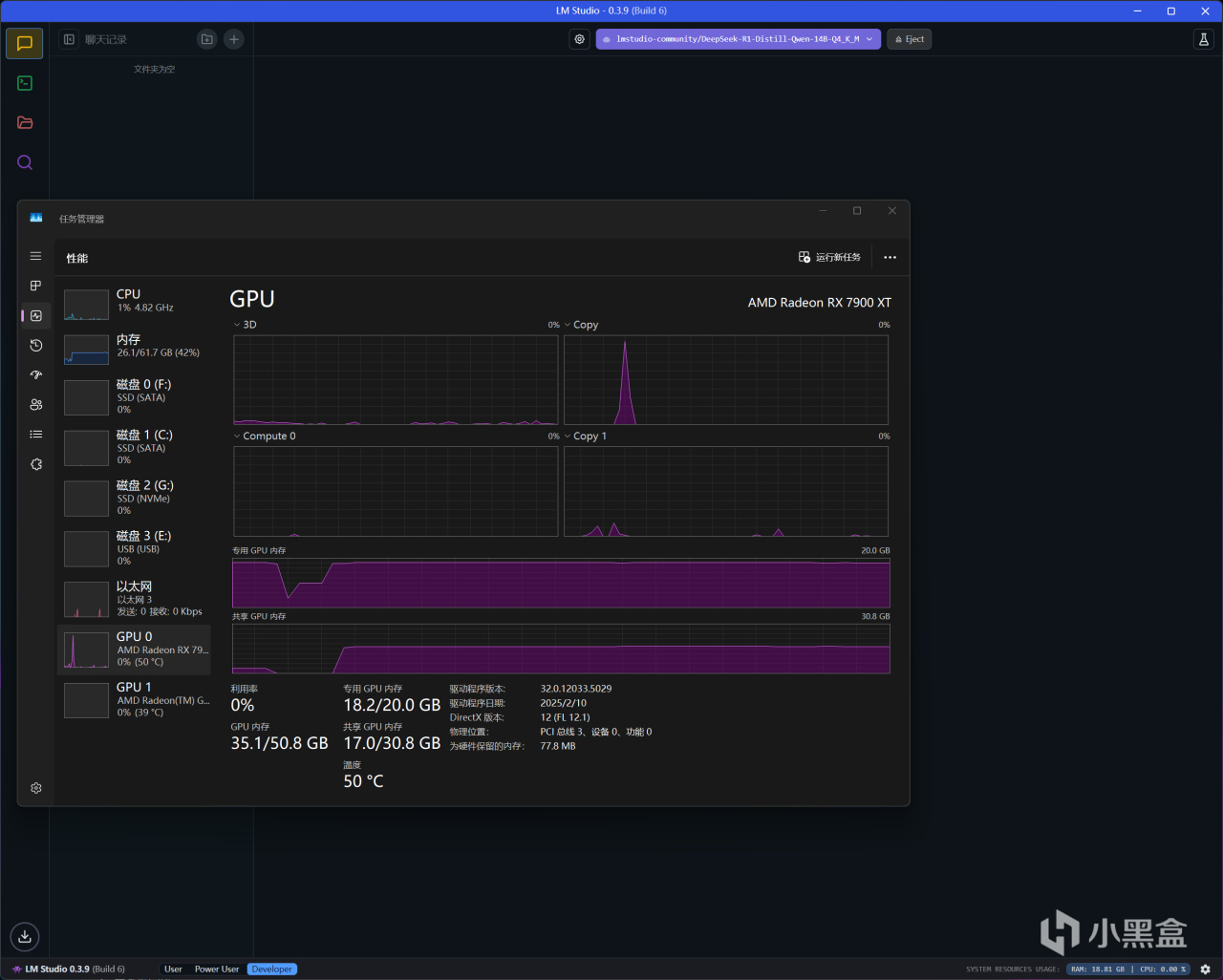Click the Copy 1 utilization graph

726,491
